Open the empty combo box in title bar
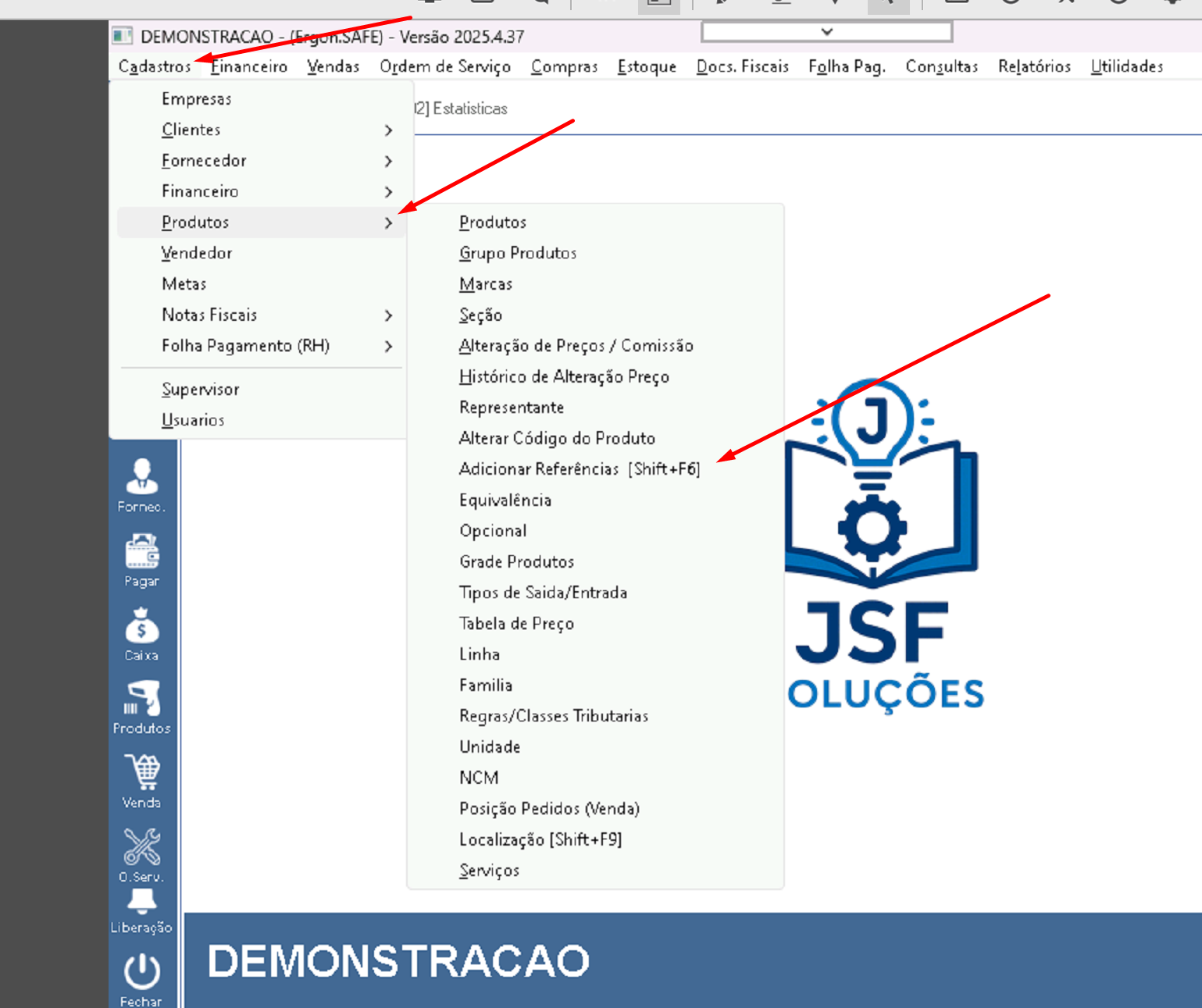This screenshot has height=1008, width=1202. 827,32
